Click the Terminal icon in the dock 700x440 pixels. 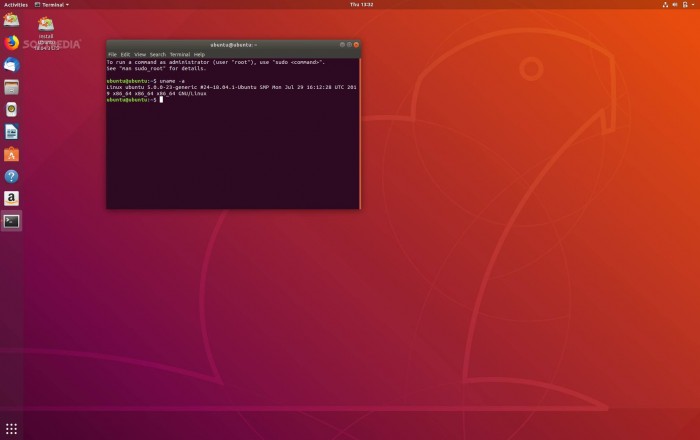(x=11, y=221)
